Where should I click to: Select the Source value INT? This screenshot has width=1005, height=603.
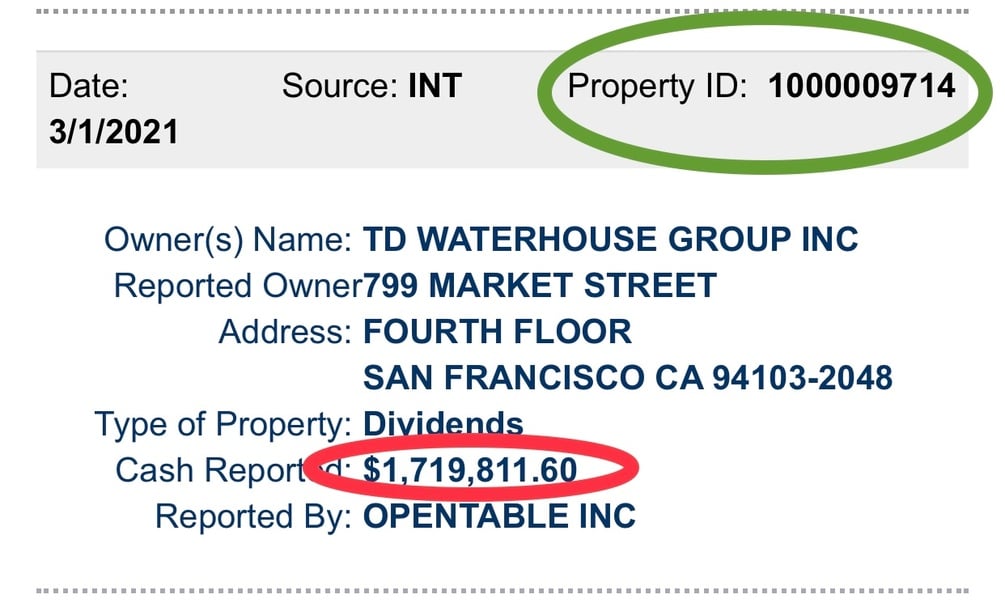[x=435, y=86]
